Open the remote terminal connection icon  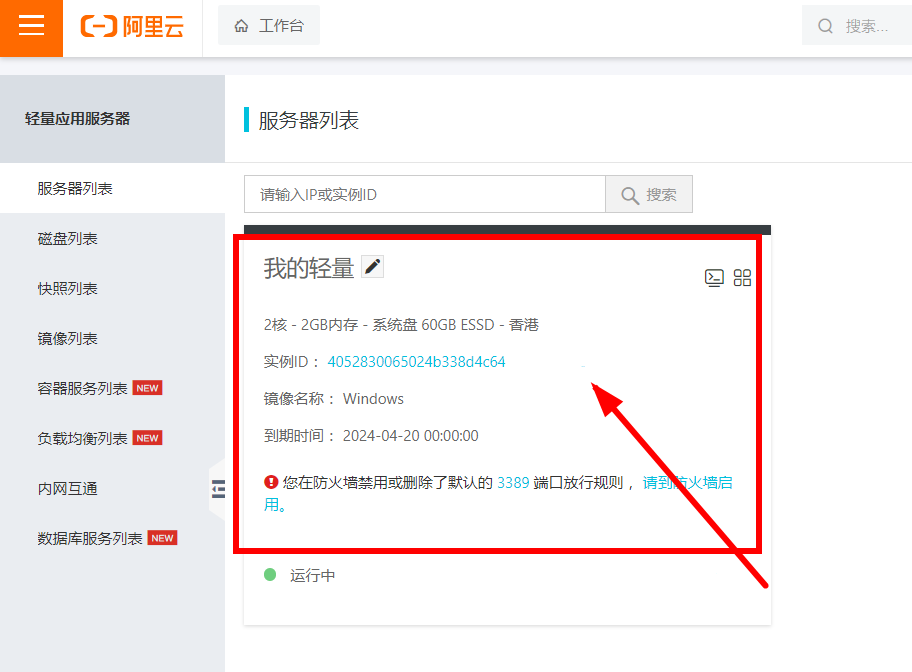(714, 278)
